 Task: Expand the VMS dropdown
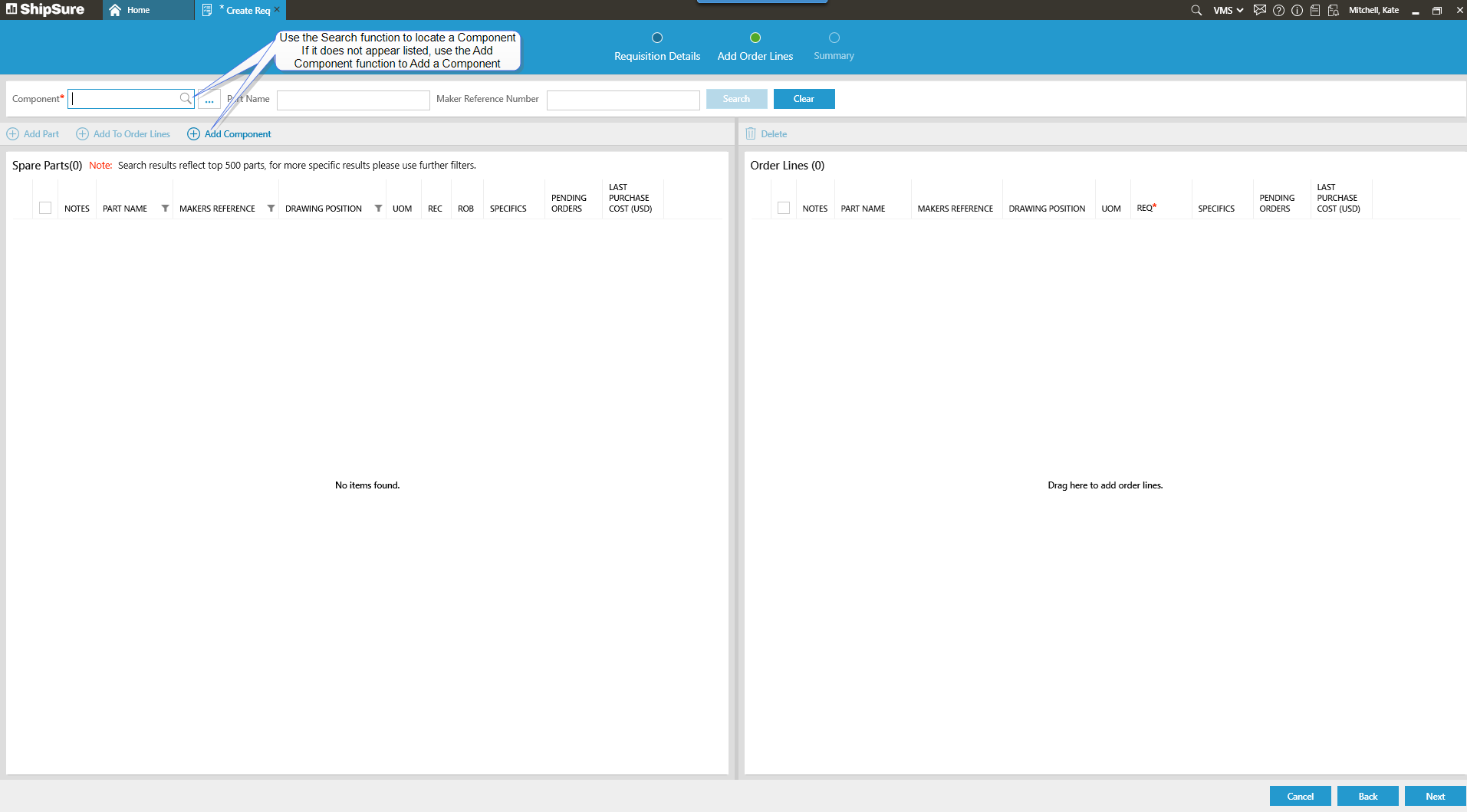(1228, 10)
